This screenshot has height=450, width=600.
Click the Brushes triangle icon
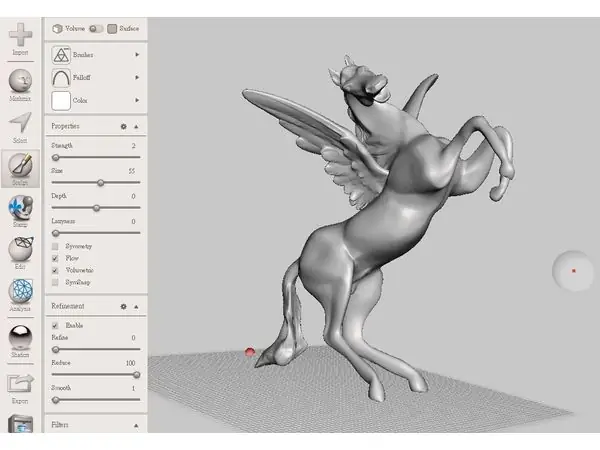[61, 55]
